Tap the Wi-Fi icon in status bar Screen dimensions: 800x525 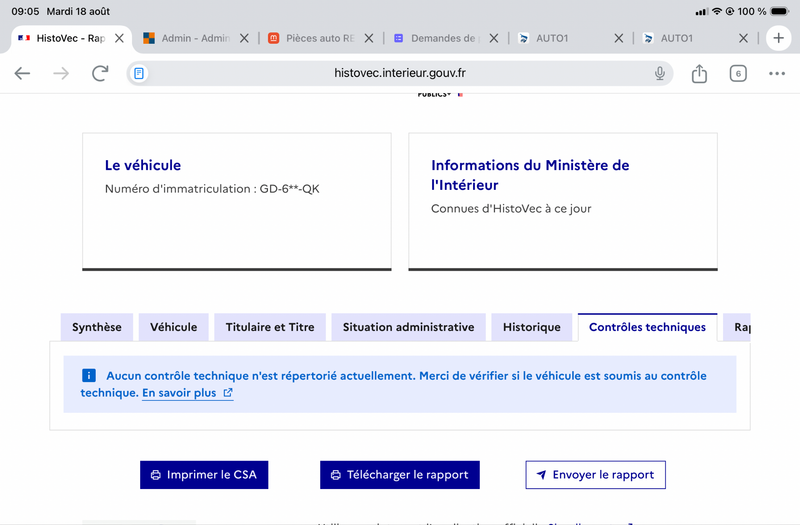click(717, 11)
